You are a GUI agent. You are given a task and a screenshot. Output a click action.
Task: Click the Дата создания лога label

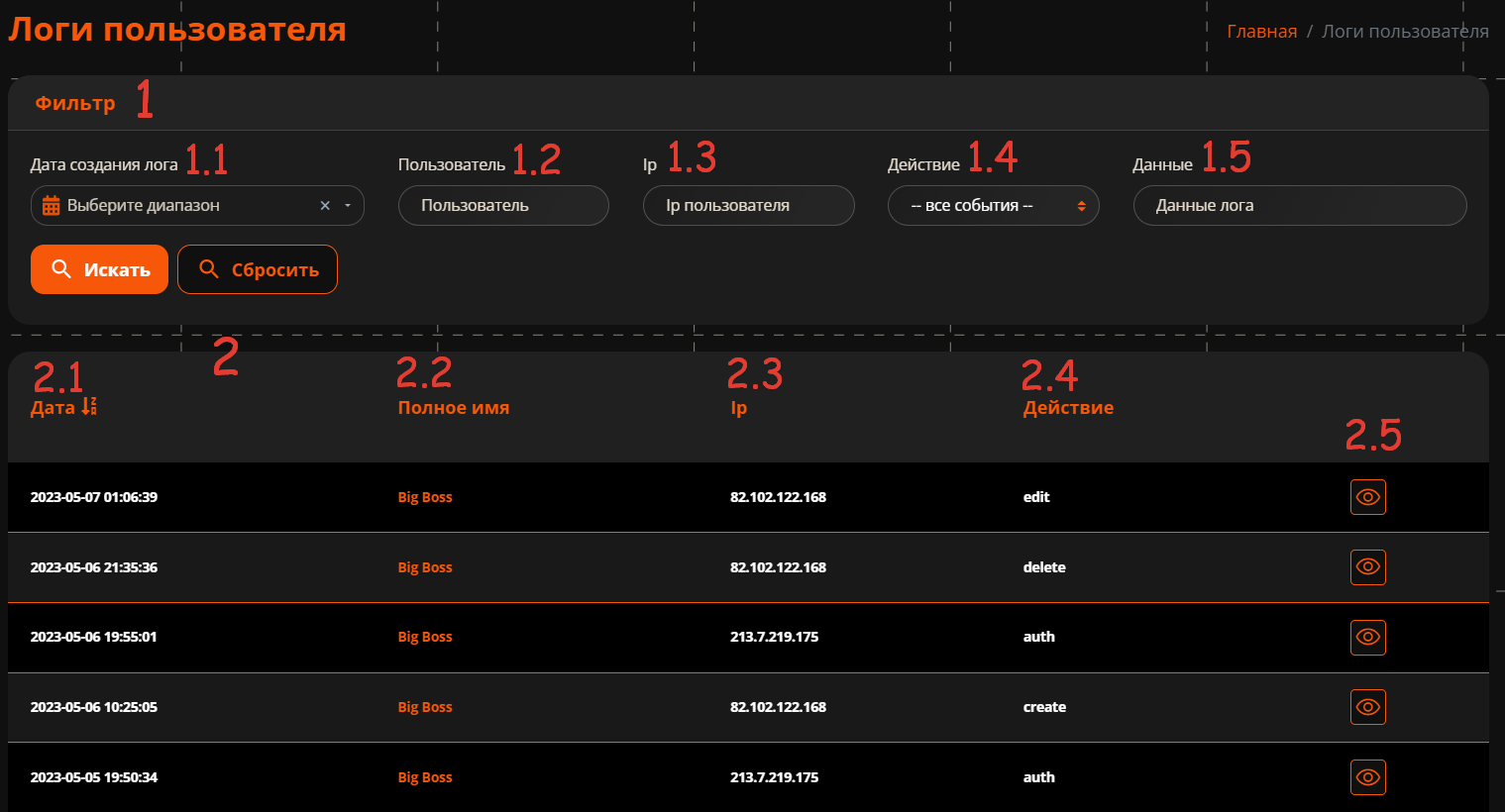click(104, 164)
